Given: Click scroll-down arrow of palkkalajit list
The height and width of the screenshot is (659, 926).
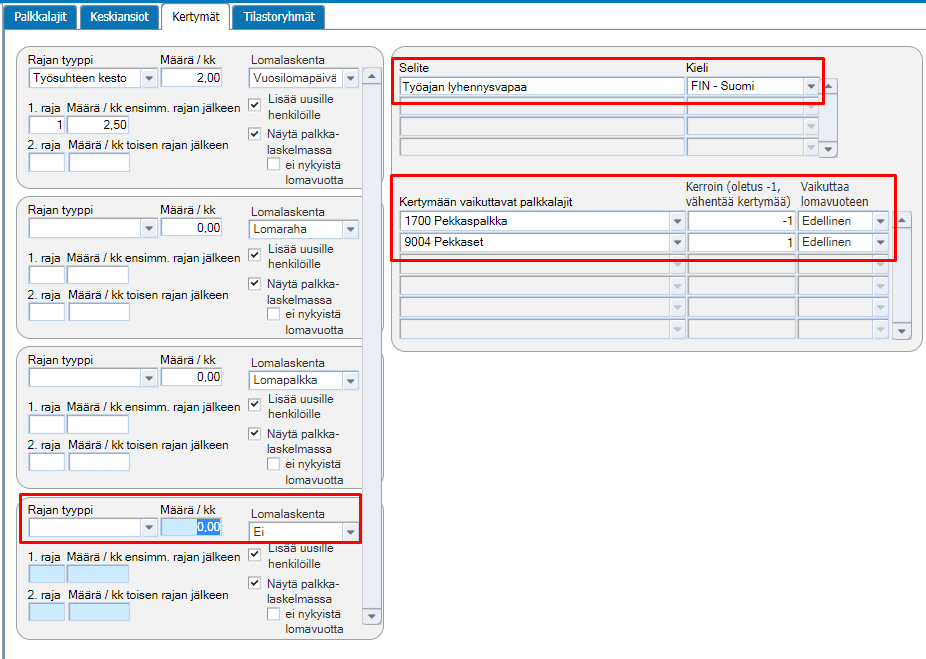Looking at the screenshot, I should click(x=902, y=331).
